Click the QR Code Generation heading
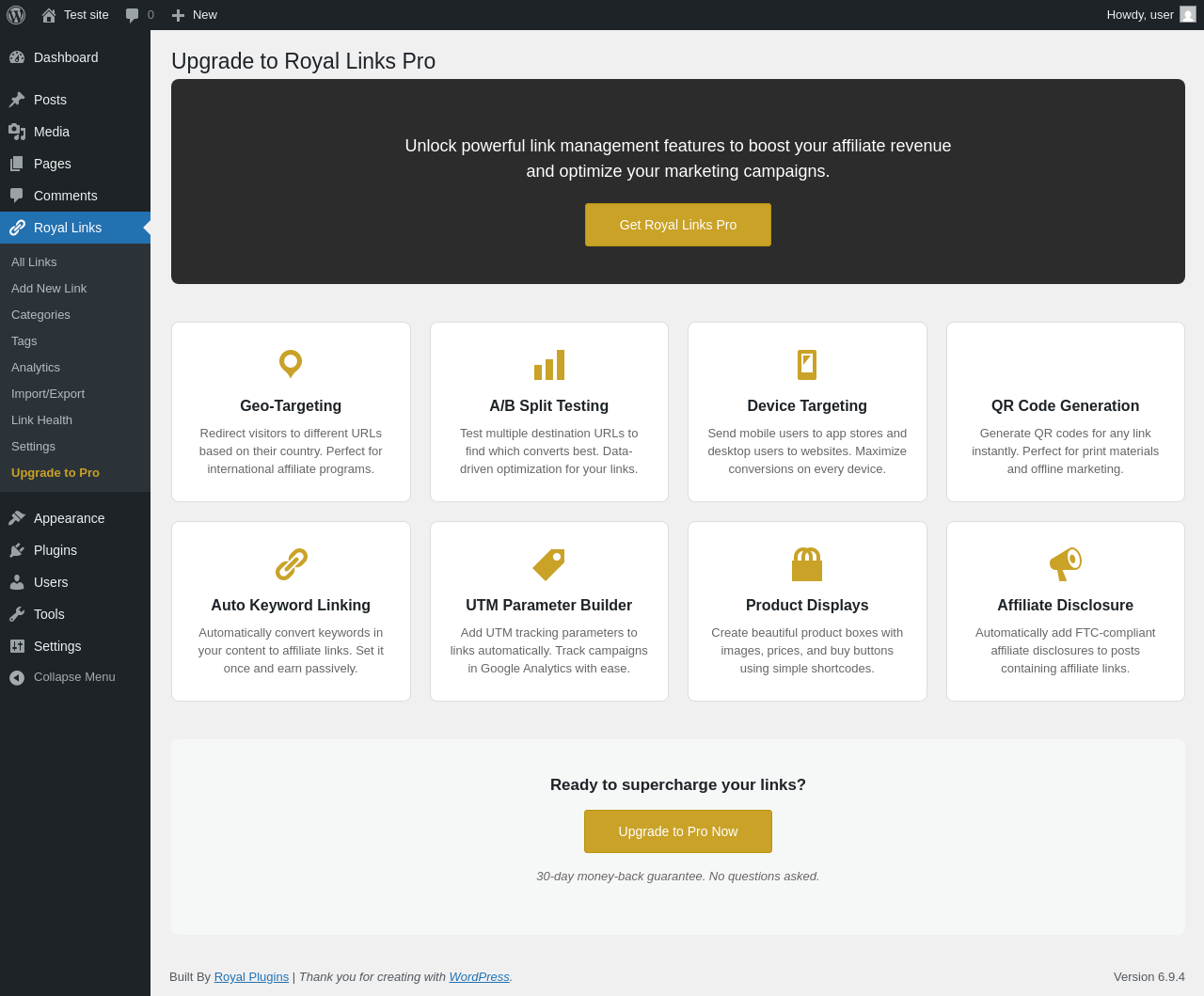The height and width of the screenshot is (996, 1204). coord(1066,406)
